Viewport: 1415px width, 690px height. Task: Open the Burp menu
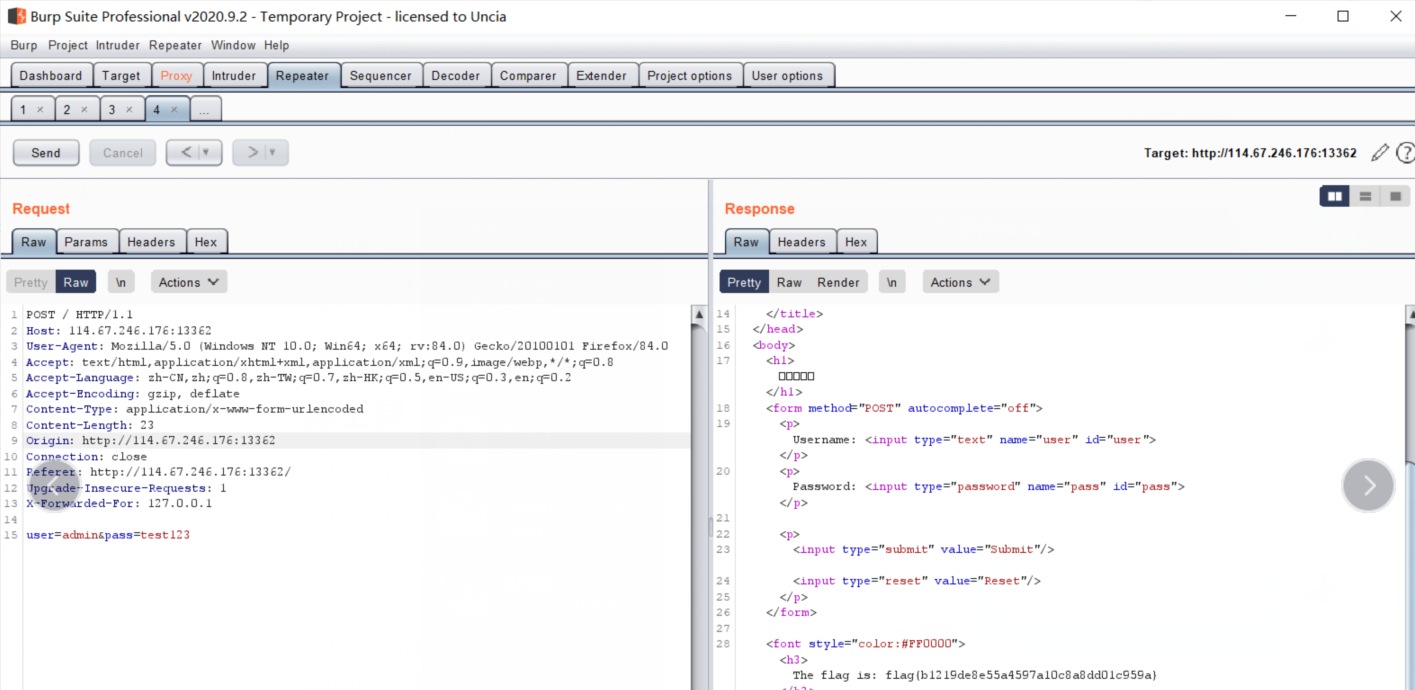[x=24, y=45]
